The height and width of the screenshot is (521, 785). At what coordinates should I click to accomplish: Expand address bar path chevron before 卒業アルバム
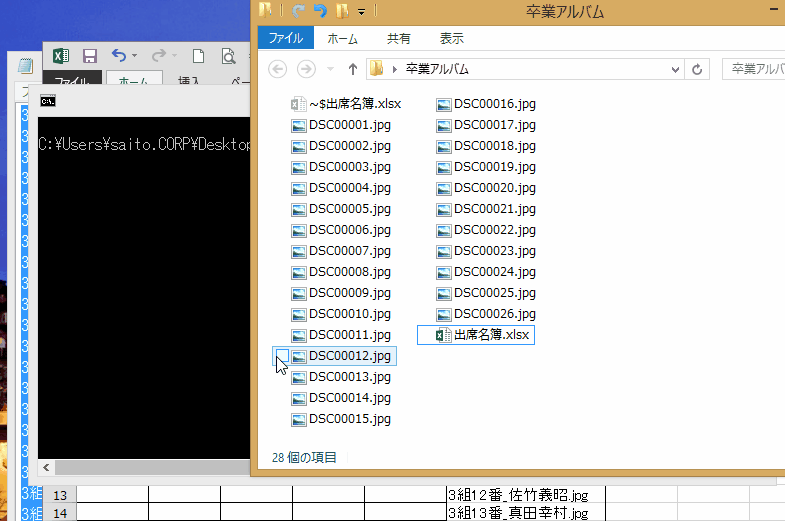click(x=395, y=69)
